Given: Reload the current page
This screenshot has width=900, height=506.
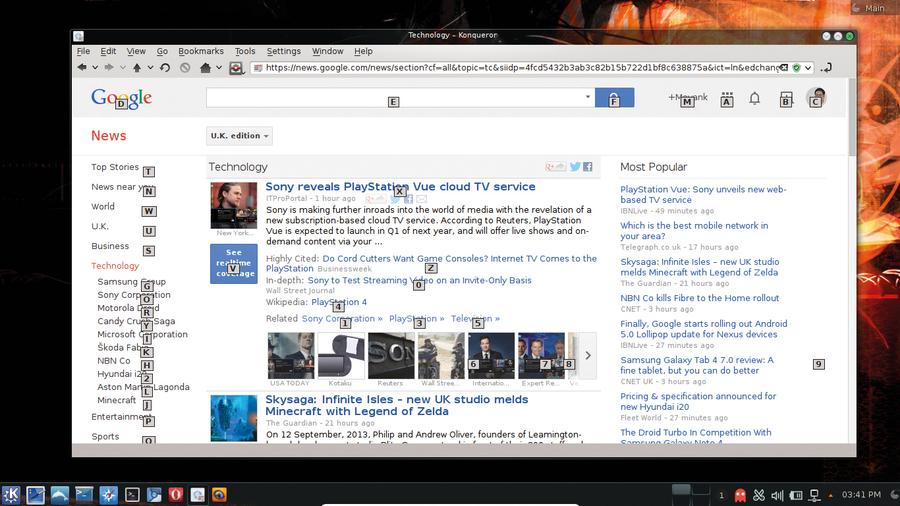Looking at the screenshot, I should 165,68.
